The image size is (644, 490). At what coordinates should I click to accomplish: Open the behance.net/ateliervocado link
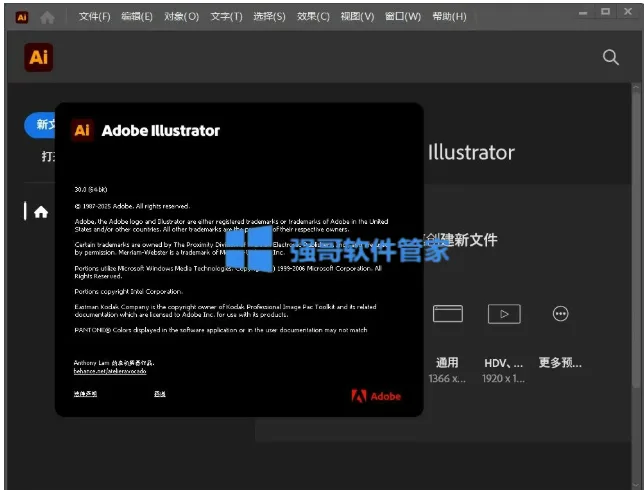[x=110, y=371]
